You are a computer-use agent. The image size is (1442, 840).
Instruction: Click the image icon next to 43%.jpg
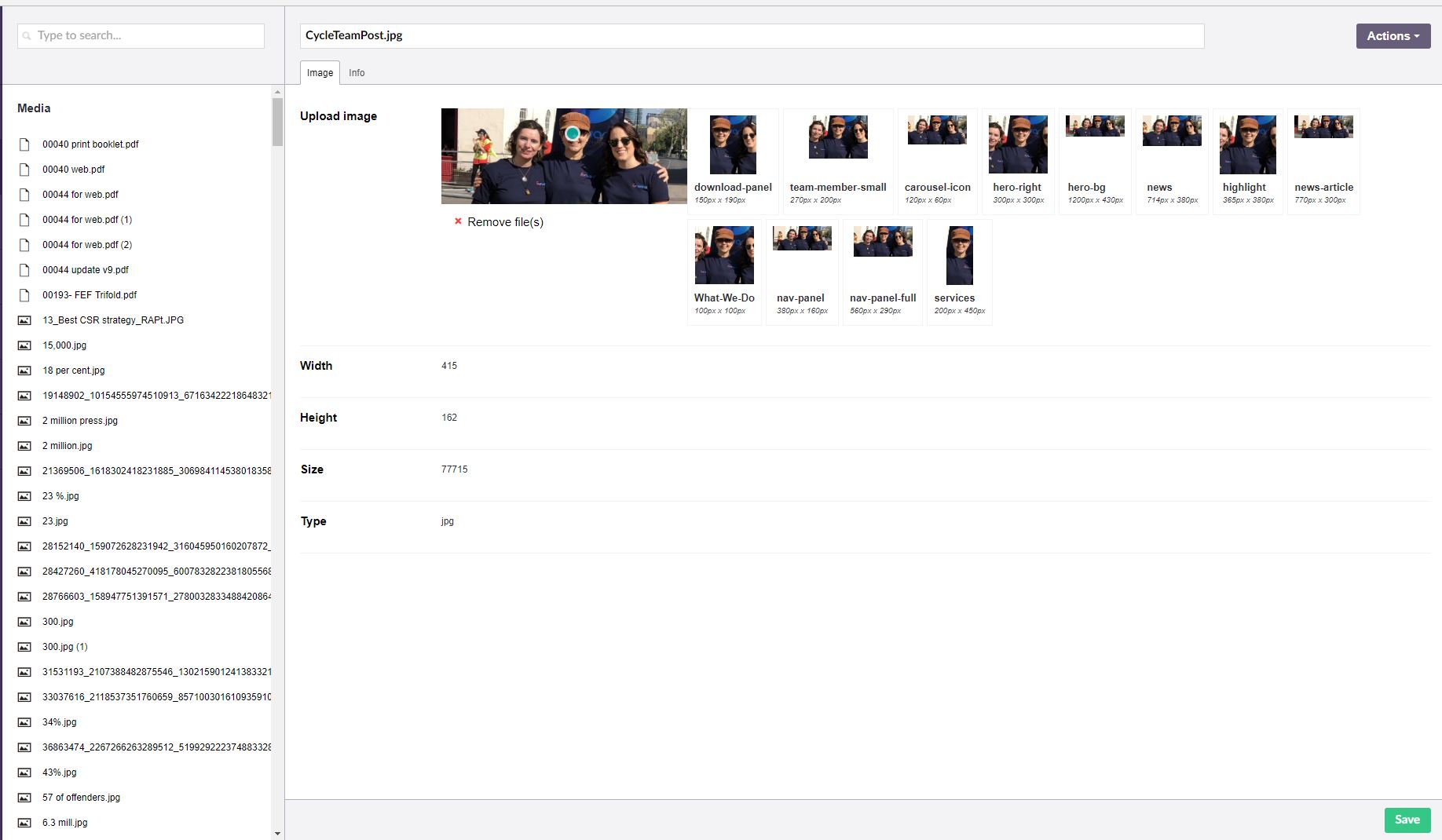point(24,772)
